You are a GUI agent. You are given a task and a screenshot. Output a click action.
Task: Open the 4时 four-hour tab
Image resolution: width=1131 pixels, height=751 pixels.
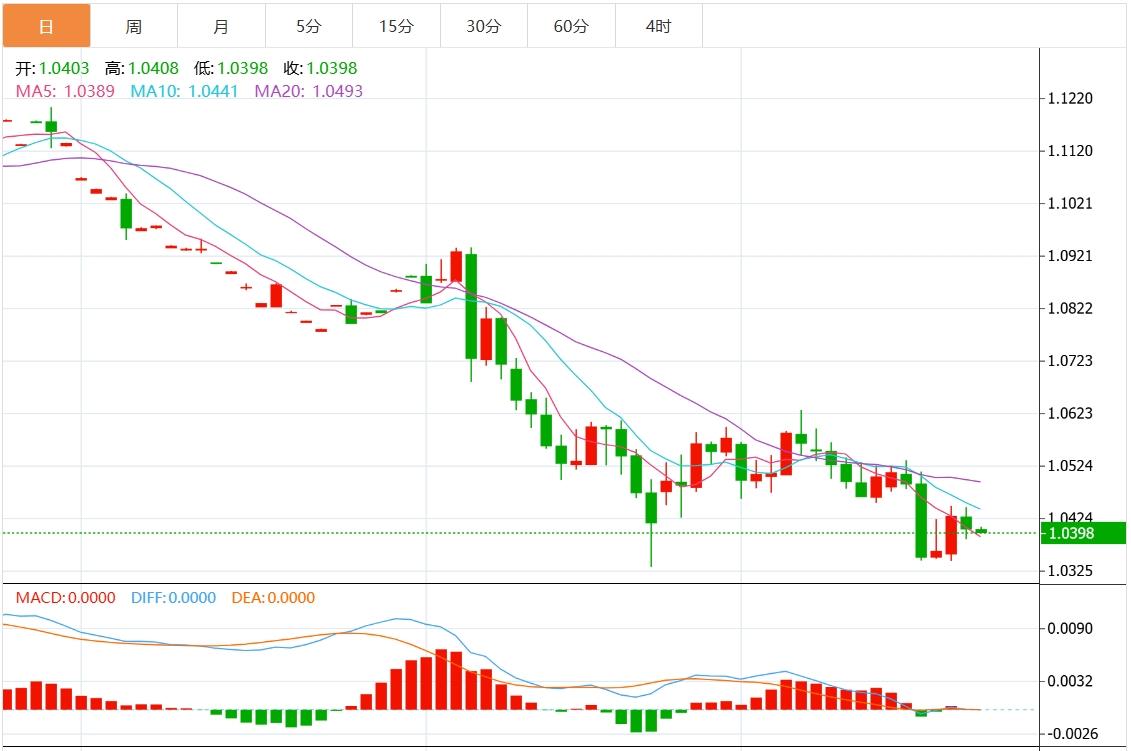tap(658, 26)
